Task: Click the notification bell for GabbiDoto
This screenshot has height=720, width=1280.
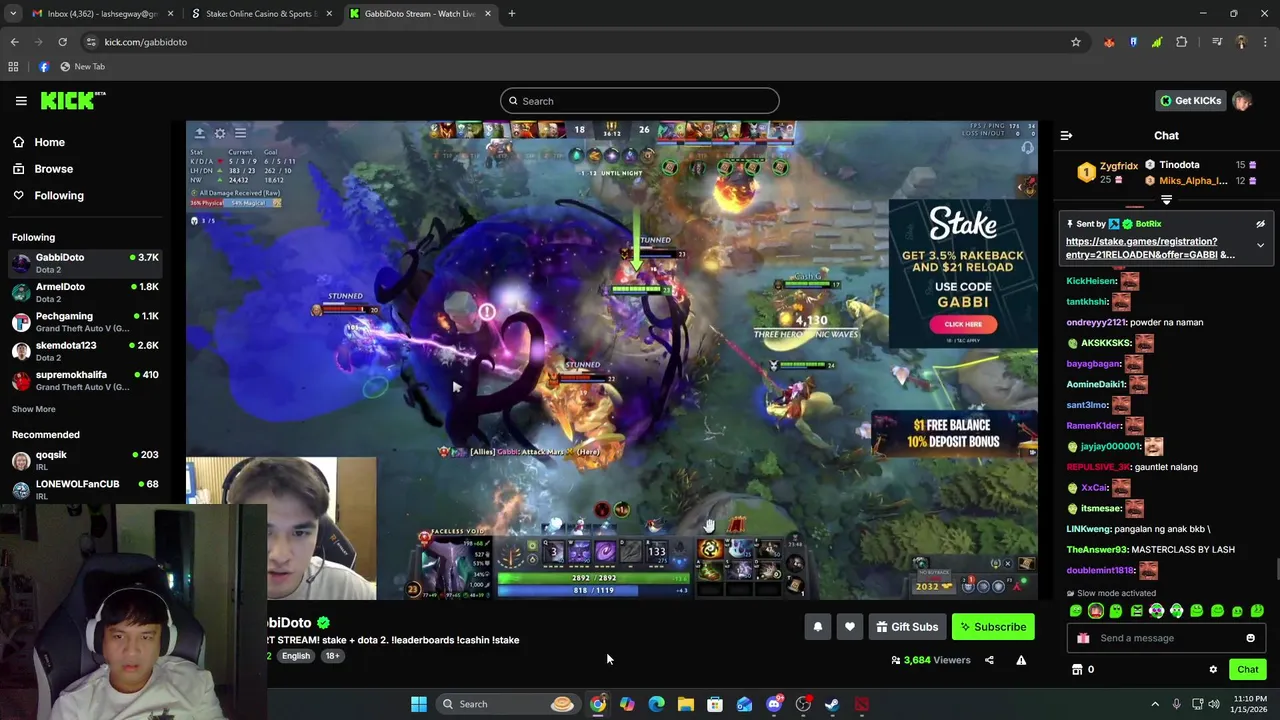Action: [817, 627]
